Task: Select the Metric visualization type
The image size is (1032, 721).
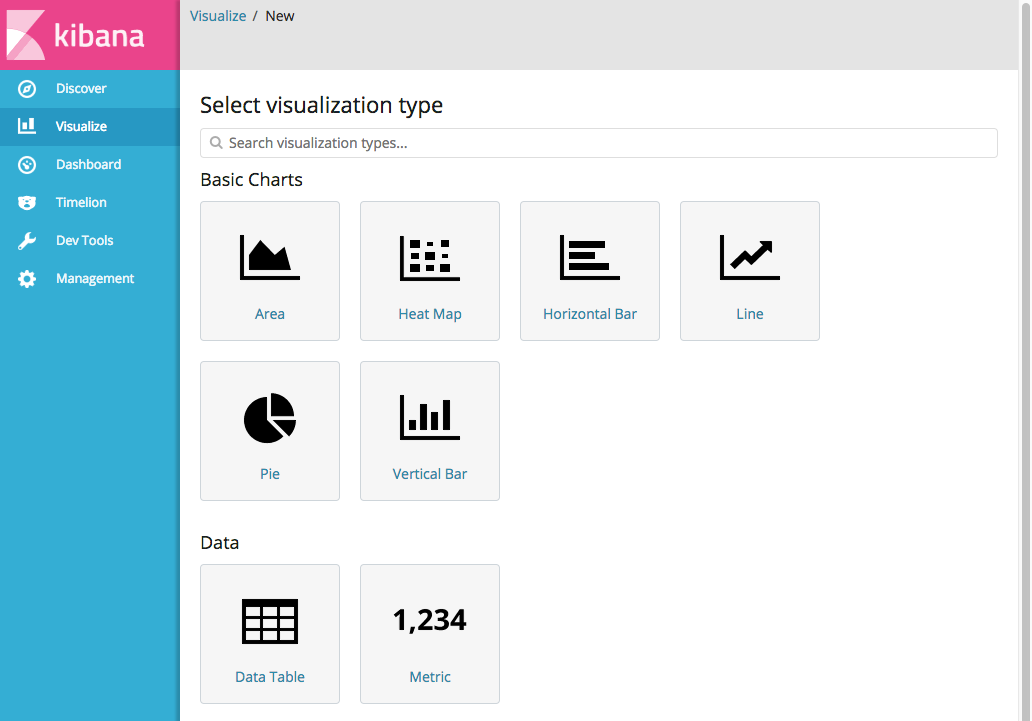Action: [x=430, y=633]
